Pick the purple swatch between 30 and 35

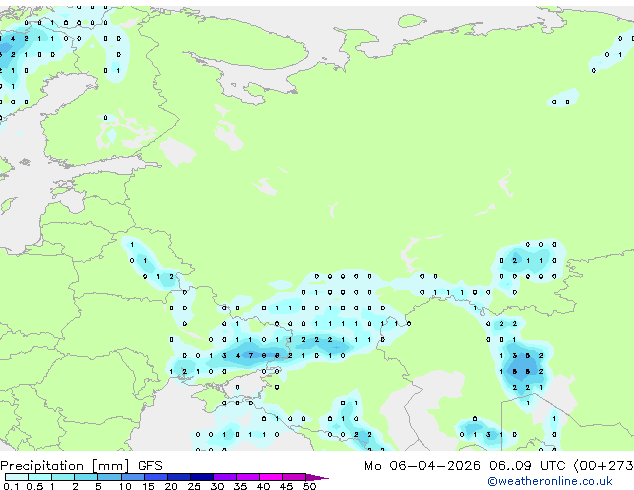[225, 477]
